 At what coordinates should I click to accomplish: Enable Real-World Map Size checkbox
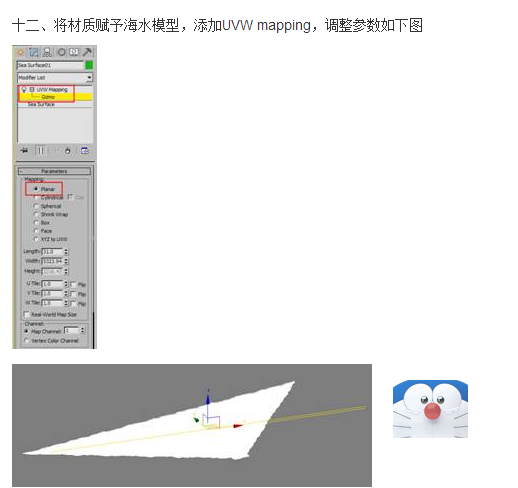click(x=26, y=314)
